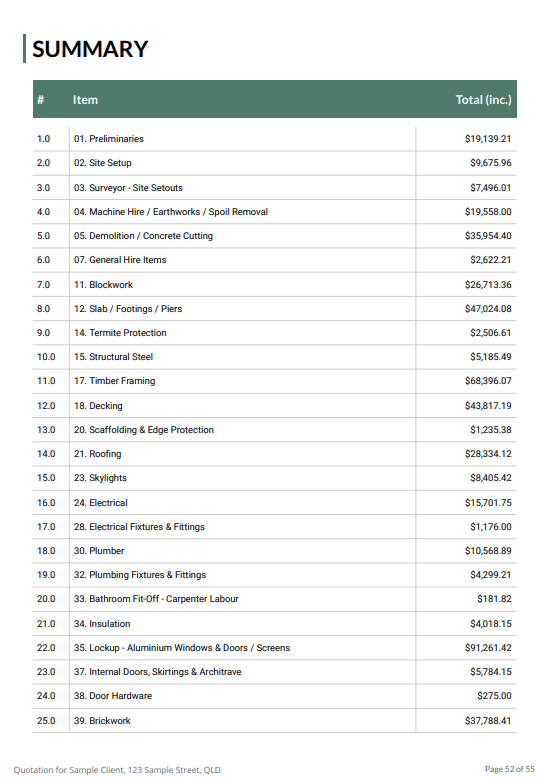Viewport: 547px width, 778px height.
Task: Select '28. Electrical Fixtures & Fittings'
Action: tap(139, 527)
